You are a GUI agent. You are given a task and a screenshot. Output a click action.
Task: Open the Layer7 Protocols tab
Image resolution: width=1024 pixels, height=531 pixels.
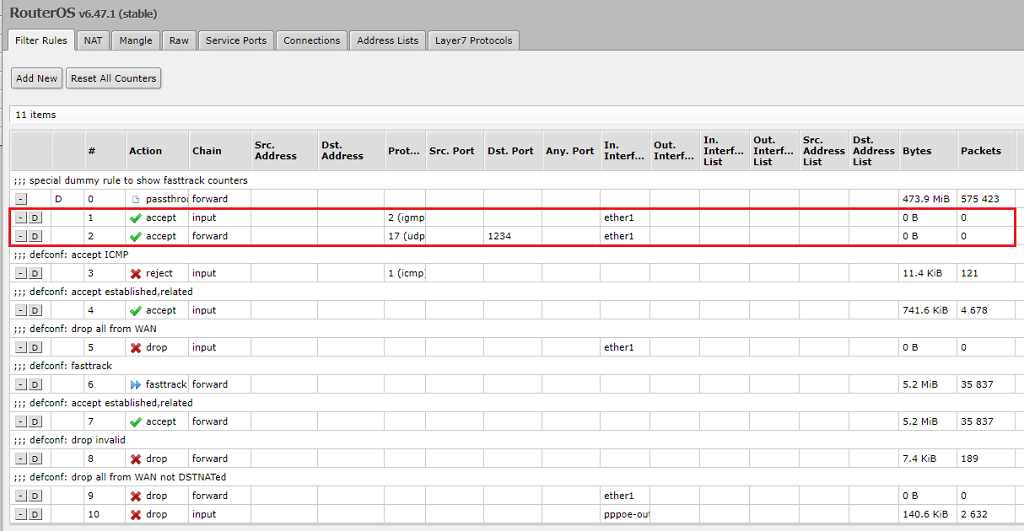click(473, 41)
